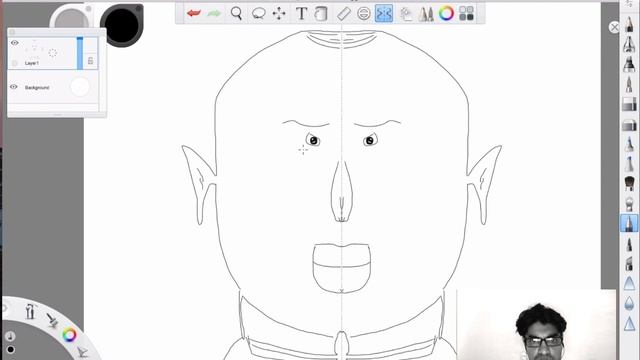Close the layer panel via corner button
Viewport: 640px width, 360px height.
click(12, 32)
